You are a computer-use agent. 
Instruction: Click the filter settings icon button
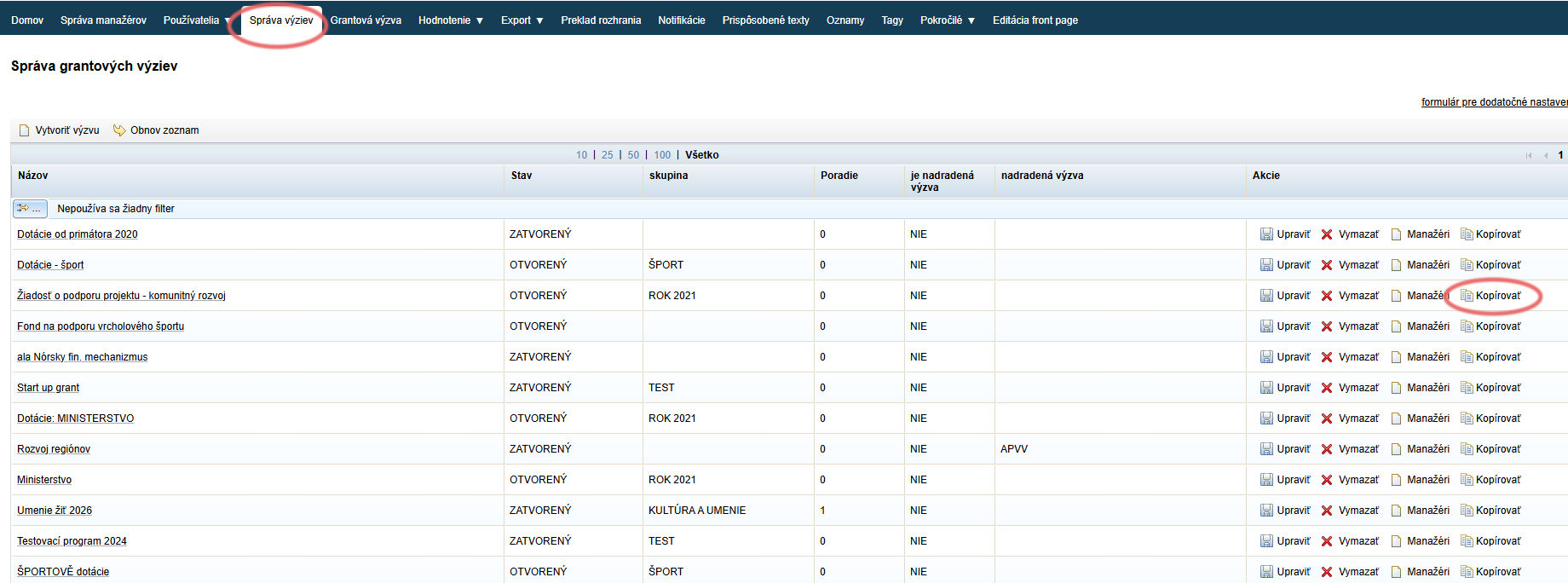tap(30, 209)
